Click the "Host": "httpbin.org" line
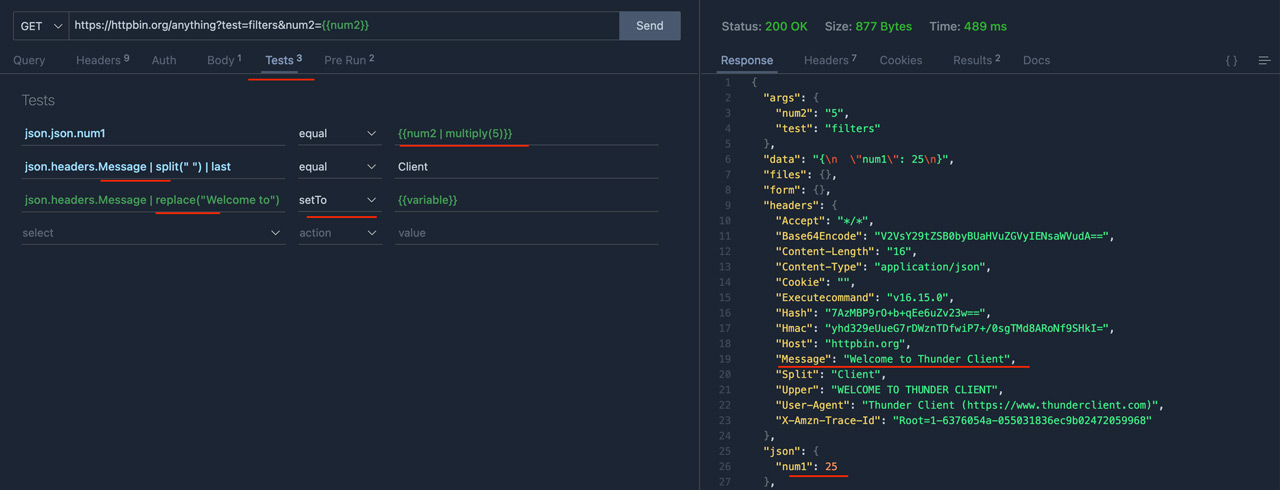Screen dimensions: 1280x490 click(841, 343)
